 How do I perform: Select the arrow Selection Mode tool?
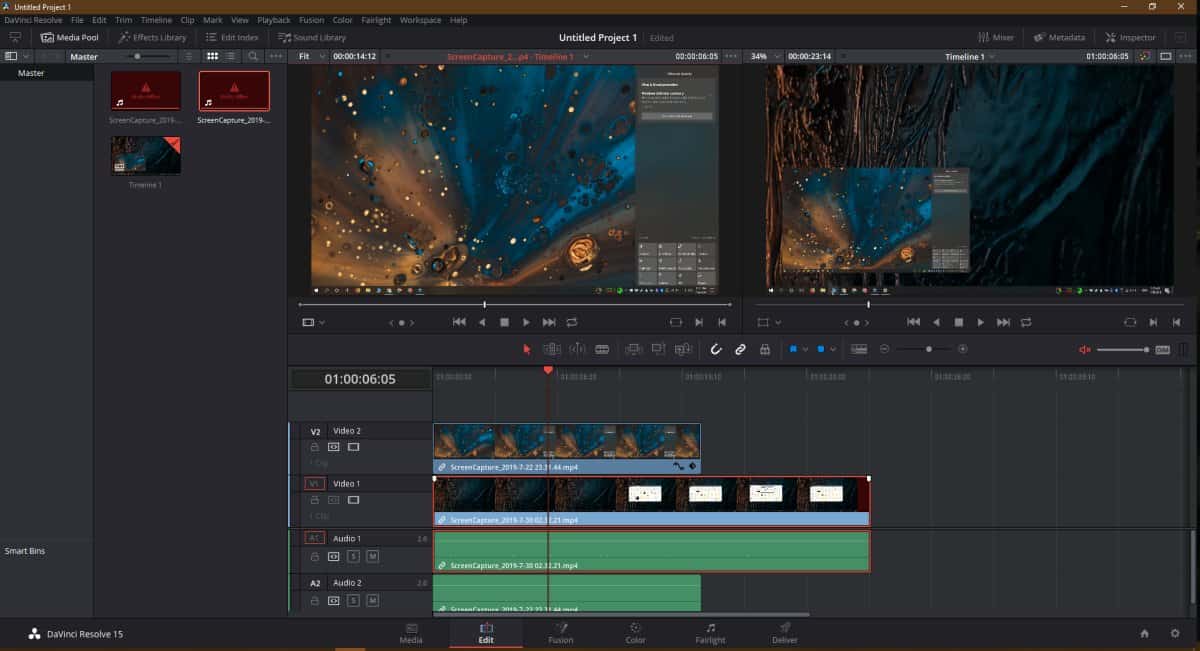click(x=528, y=349)
